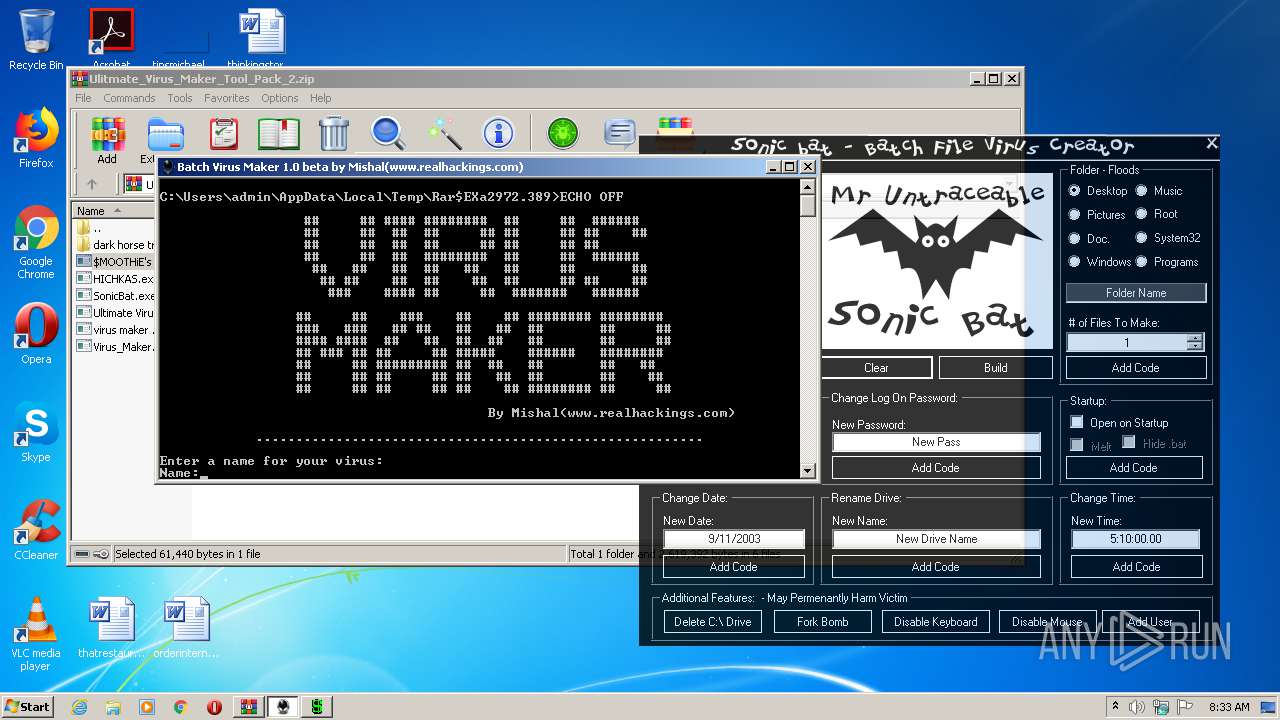Click the Clear button in Sonic Bat
1280x720 pixels.
coord(876,368)
